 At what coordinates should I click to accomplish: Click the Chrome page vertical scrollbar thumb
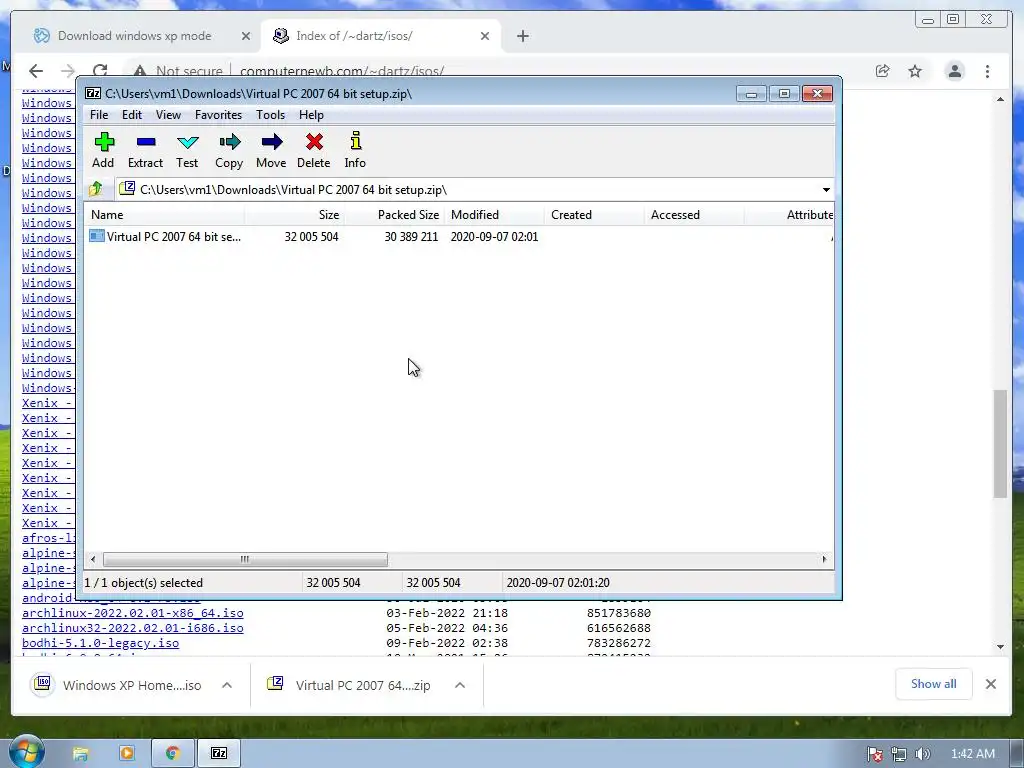(x=1000, y=444)
